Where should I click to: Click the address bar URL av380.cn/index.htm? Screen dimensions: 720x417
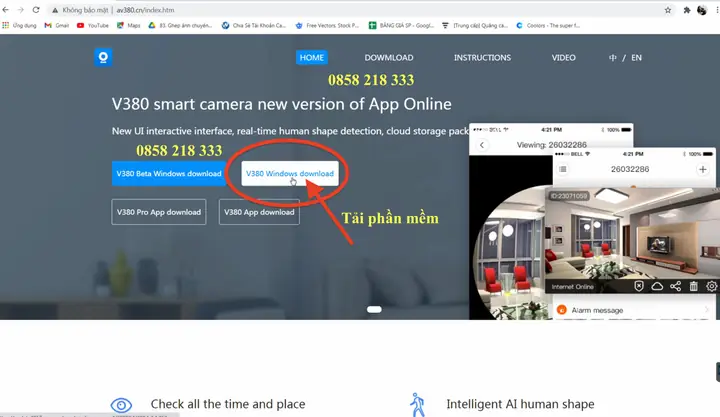(x=145, y=10)
